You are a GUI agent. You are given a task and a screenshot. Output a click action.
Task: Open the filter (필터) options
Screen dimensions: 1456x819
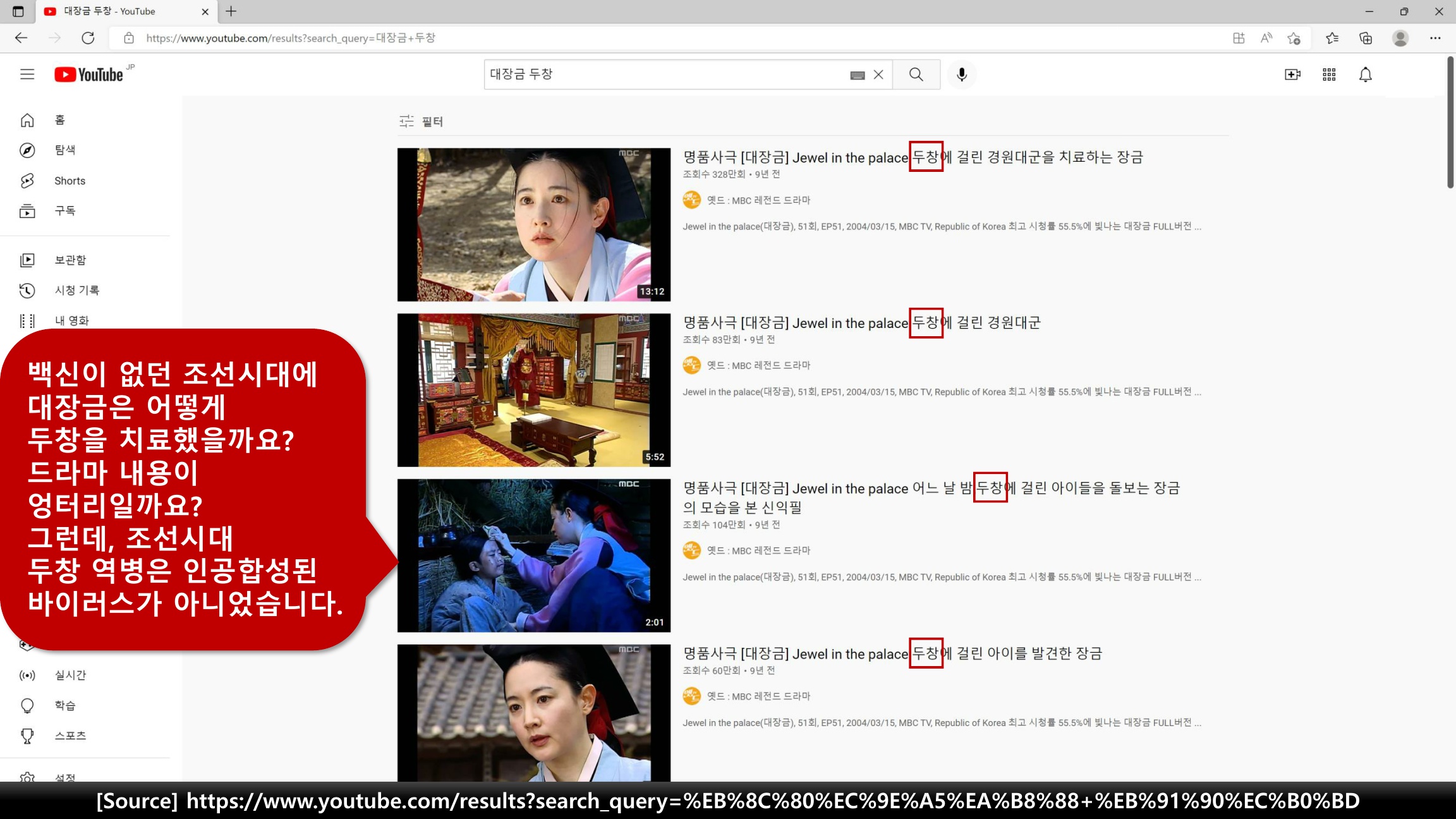pos(421,121)
